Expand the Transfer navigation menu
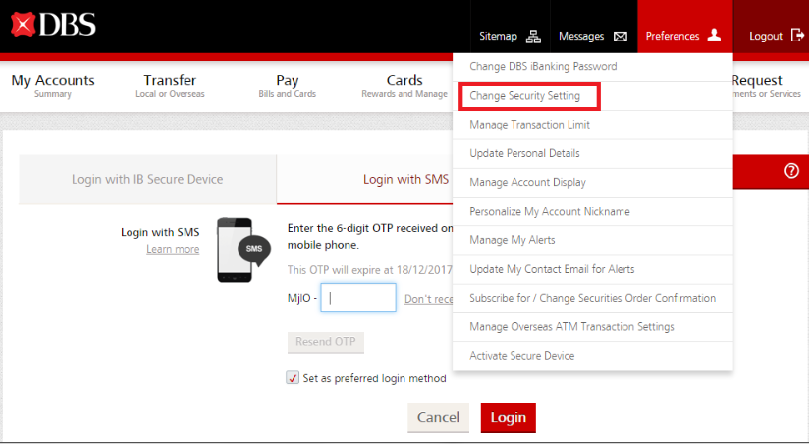 [x=169, y=86]
